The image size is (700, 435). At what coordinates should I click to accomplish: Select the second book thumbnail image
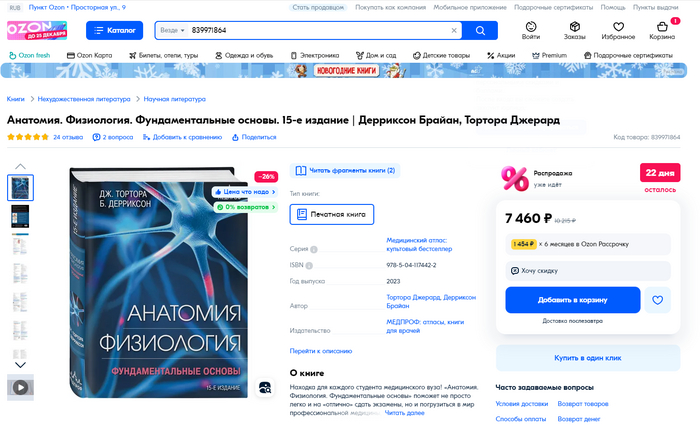coord(20,217)
